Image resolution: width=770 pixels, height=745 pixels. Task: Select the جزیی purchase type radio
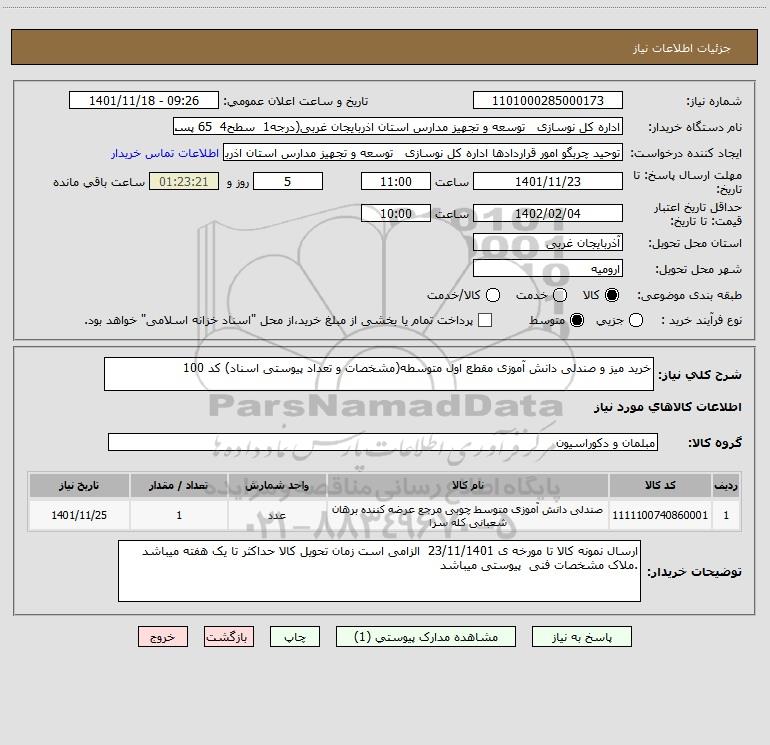pos(635,320)
